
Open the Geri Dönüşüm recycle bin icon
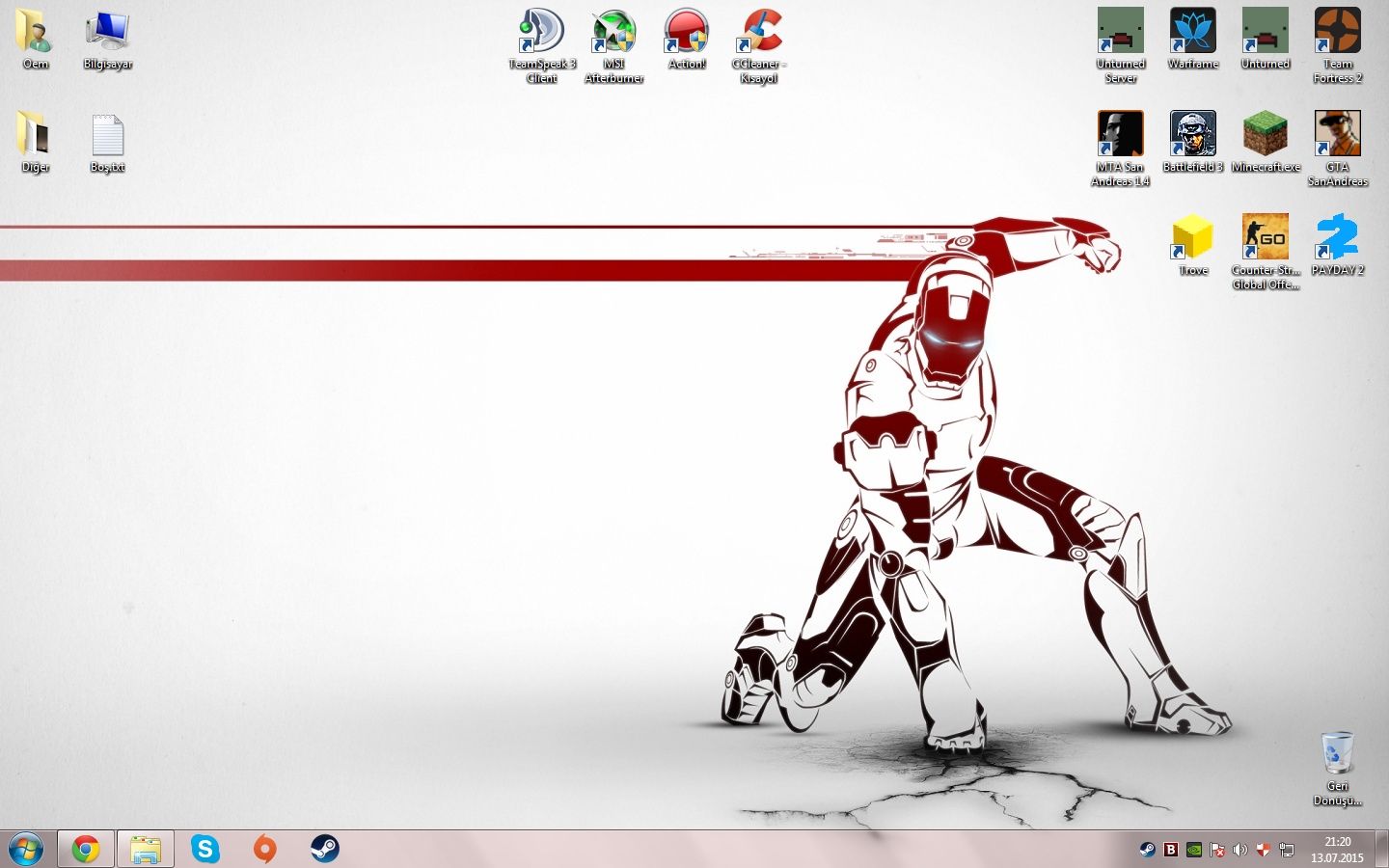(x=1338, y=769)
